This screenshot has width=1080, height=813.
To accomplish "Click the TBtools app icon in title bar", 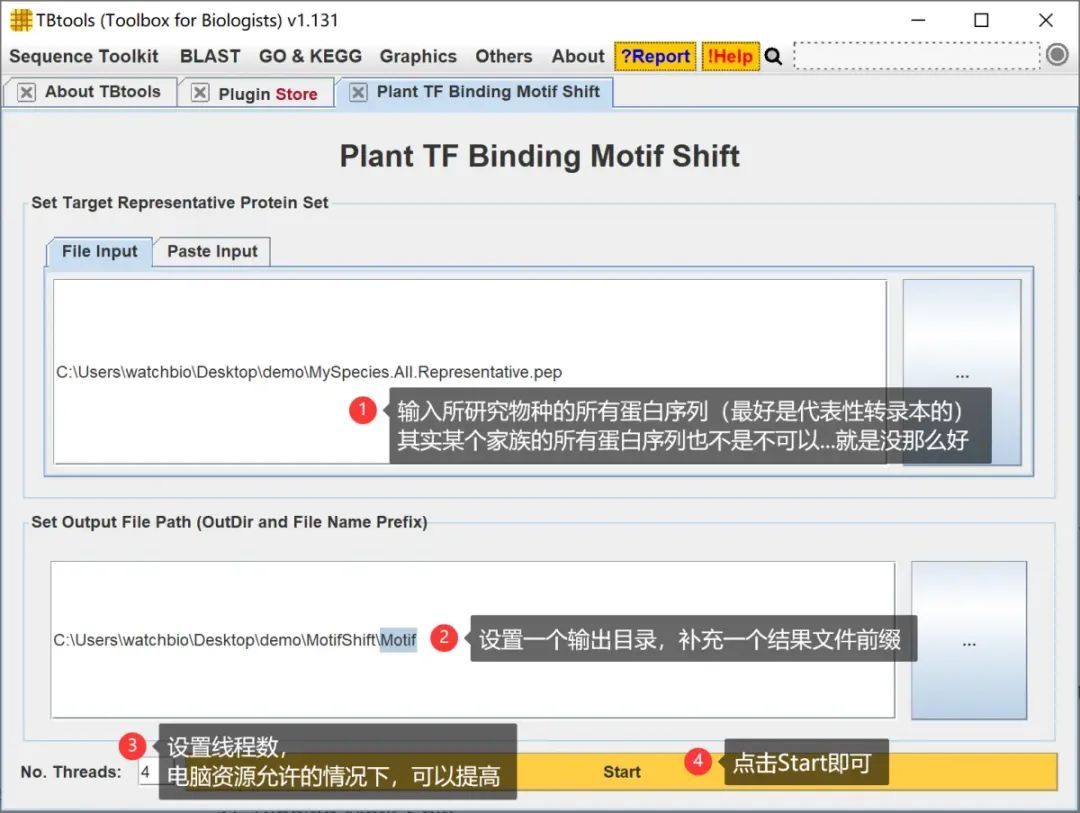I will [x=21, y=20].
